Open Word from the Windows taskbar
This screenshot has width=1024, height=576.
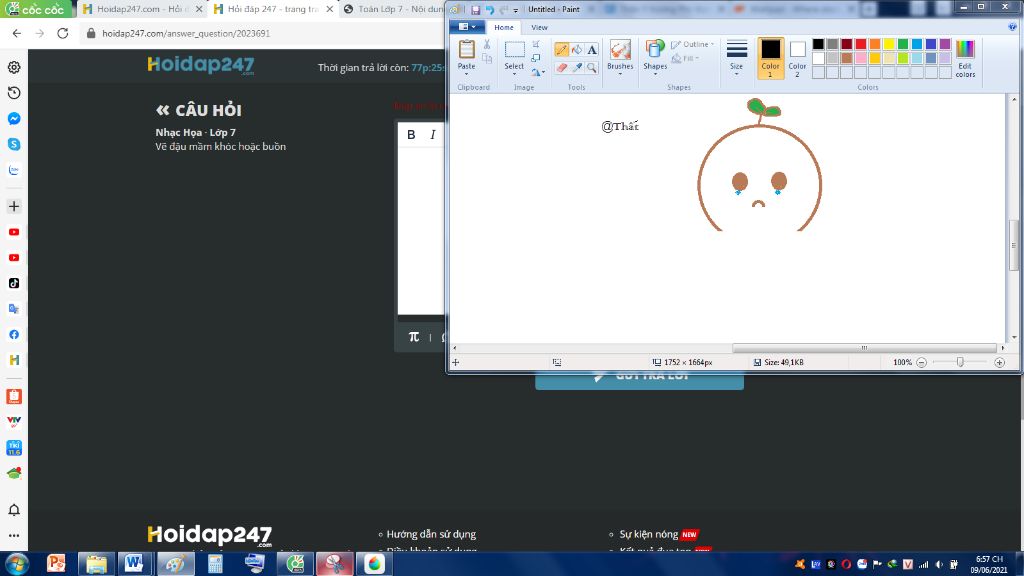[x=135, y=563]
